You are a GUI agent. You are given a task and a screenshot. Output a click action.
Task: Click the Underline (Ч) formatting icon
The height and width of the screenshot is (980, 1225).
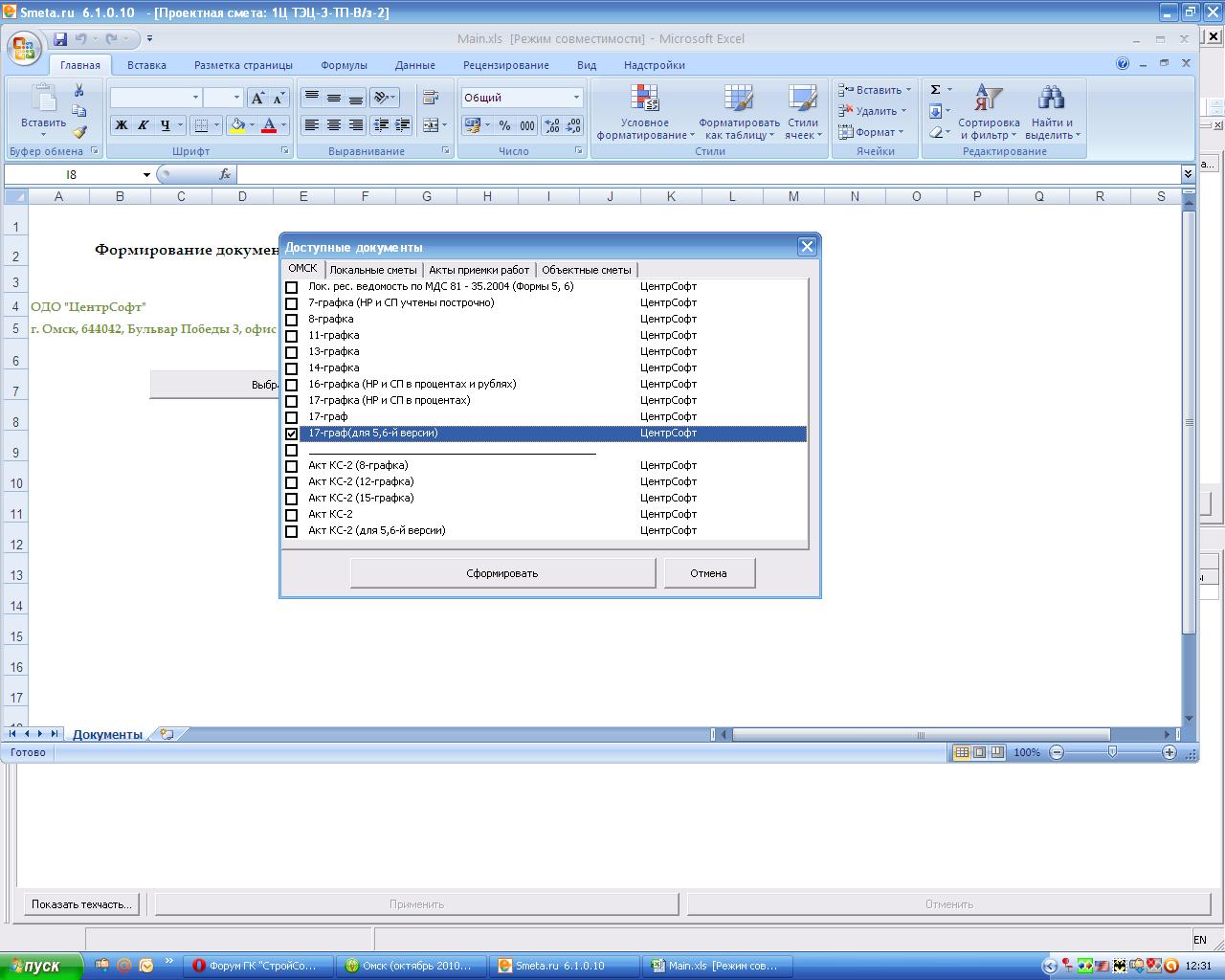pyautogui.click(x=165, y=125)
